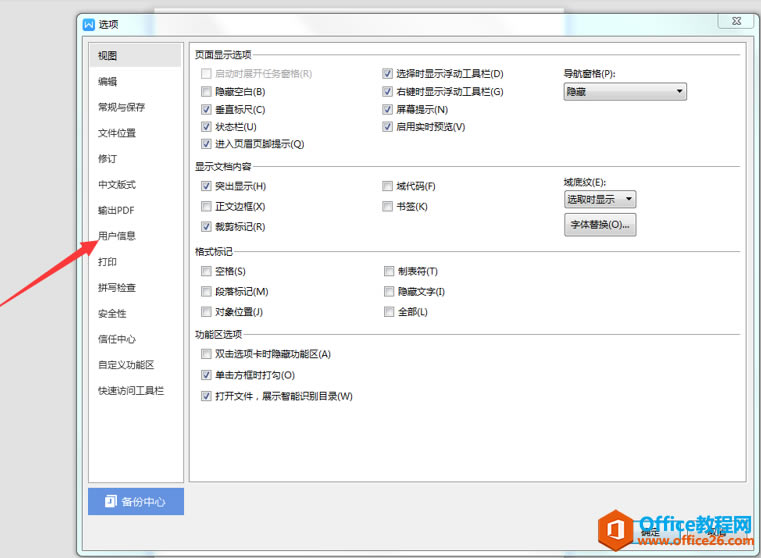Screen dimensions: 761x558
Task: Enable 正文边框(X) checkbox
Action: point(206,206)
